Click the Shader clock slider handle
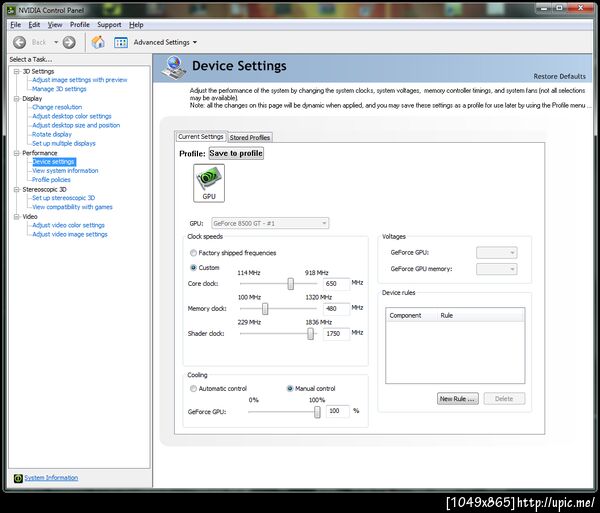 coord(310,334)
